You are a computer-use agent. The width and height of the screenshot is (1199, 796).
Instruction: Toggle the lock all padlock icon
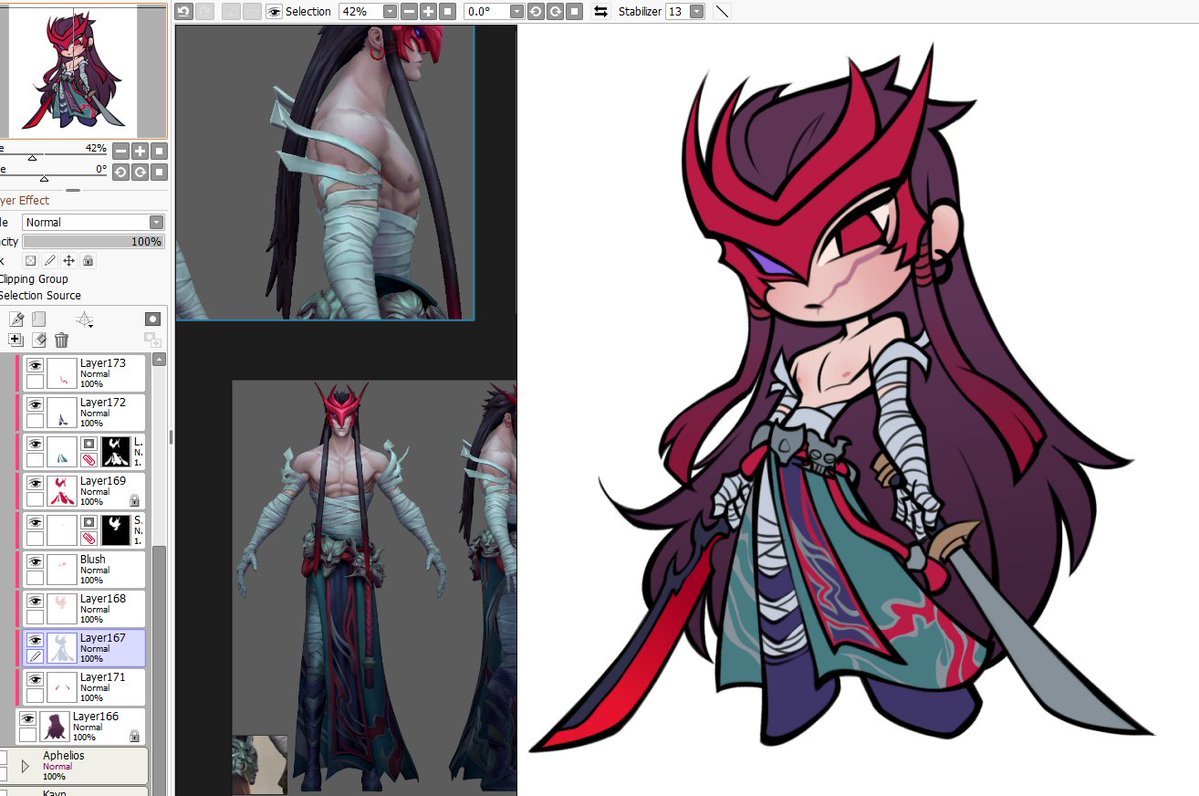tap(88, 261)
